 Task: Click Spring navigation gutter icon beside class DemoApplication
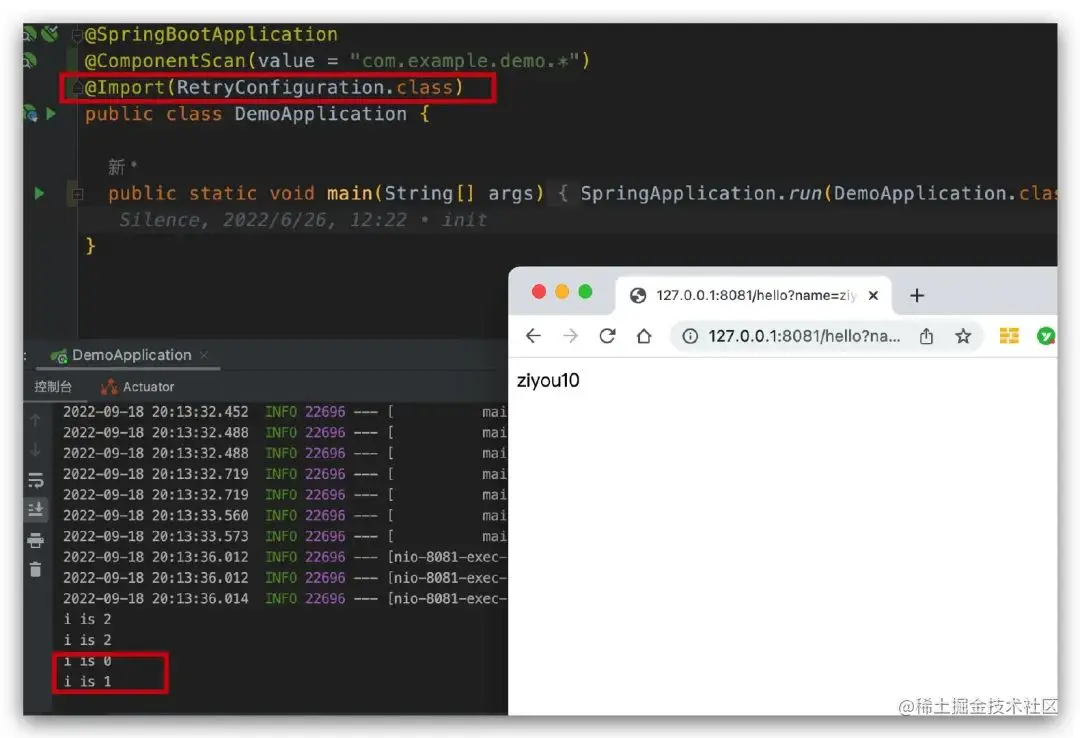(x=30, y=113)
